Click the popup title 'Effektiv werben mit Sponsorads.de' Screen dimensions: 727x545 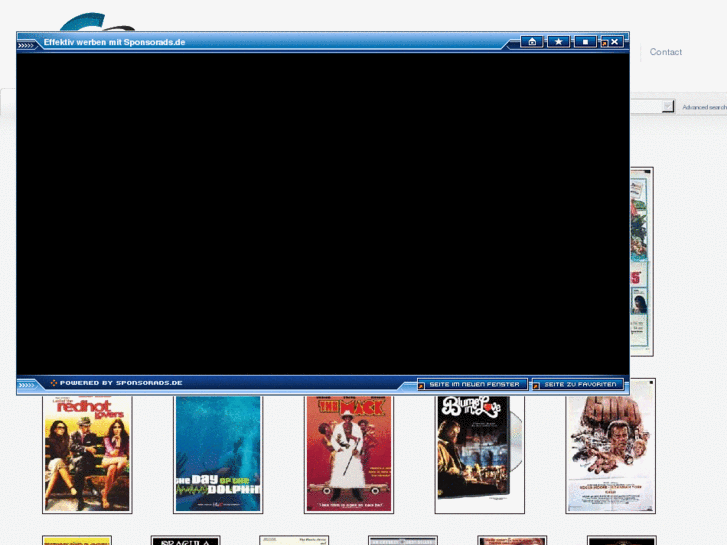pyautogui.click(x=114, y=42)
